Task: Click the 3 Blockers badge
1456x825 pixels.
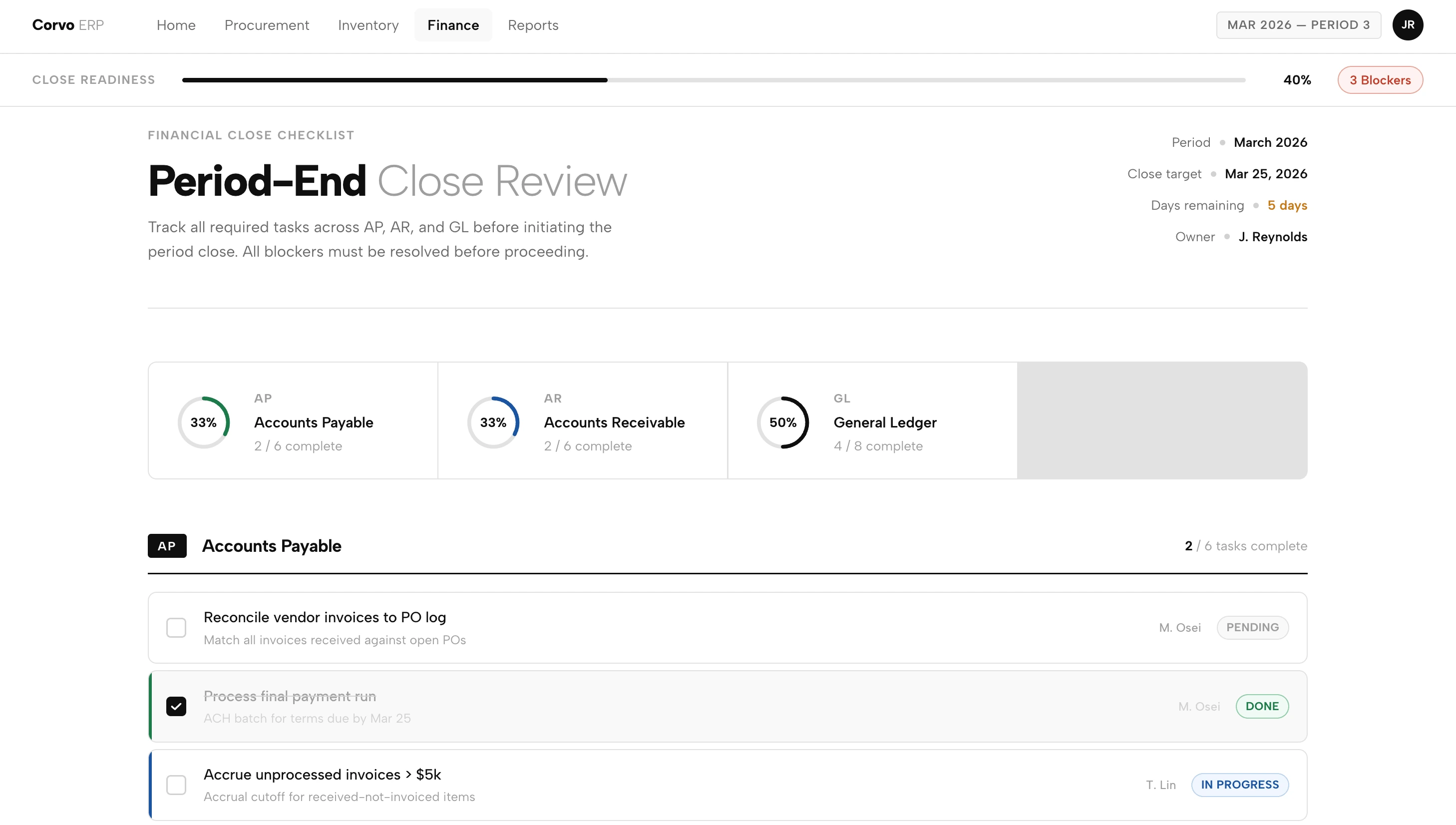Action: [1380, 80]
